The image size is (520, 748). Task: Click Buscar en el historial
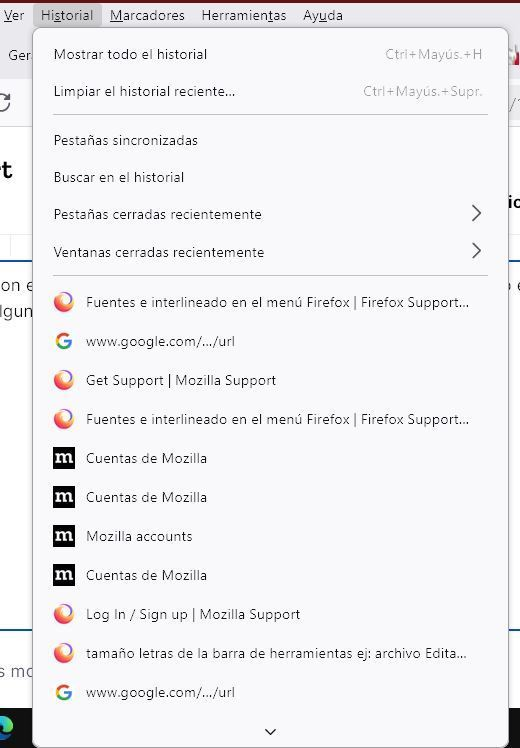point(270,177)
